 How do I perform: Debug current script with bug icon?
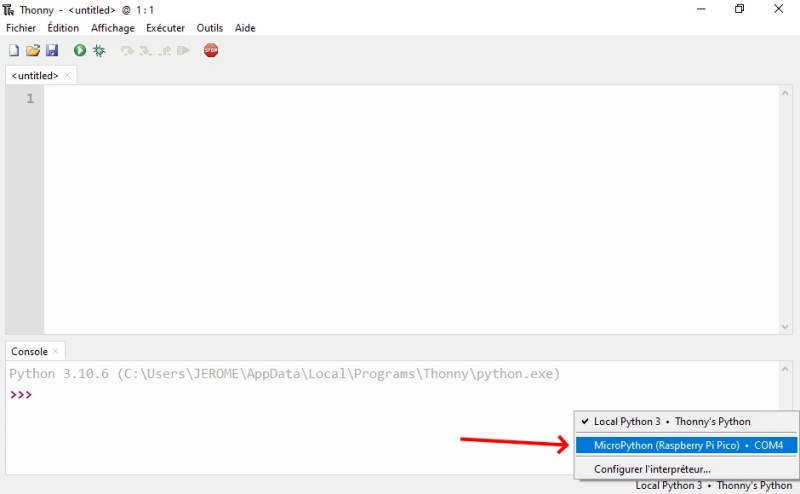coord(99,51)
